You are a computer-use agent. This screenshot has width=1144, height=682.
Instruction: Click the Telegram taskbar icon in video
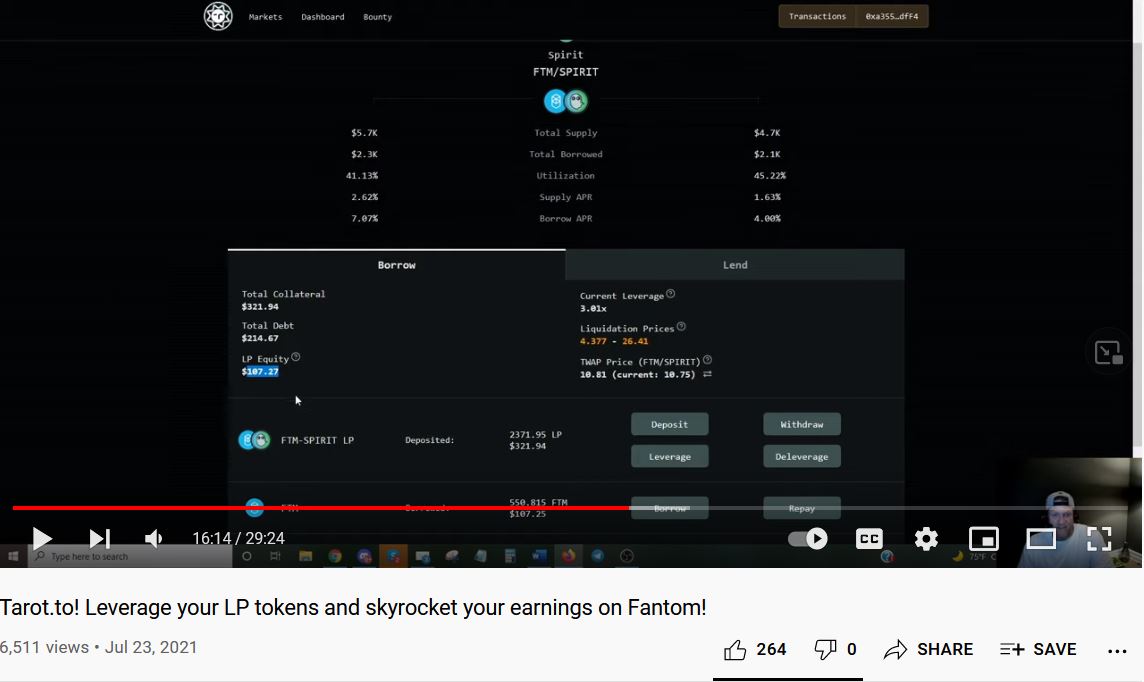(598, 556)
